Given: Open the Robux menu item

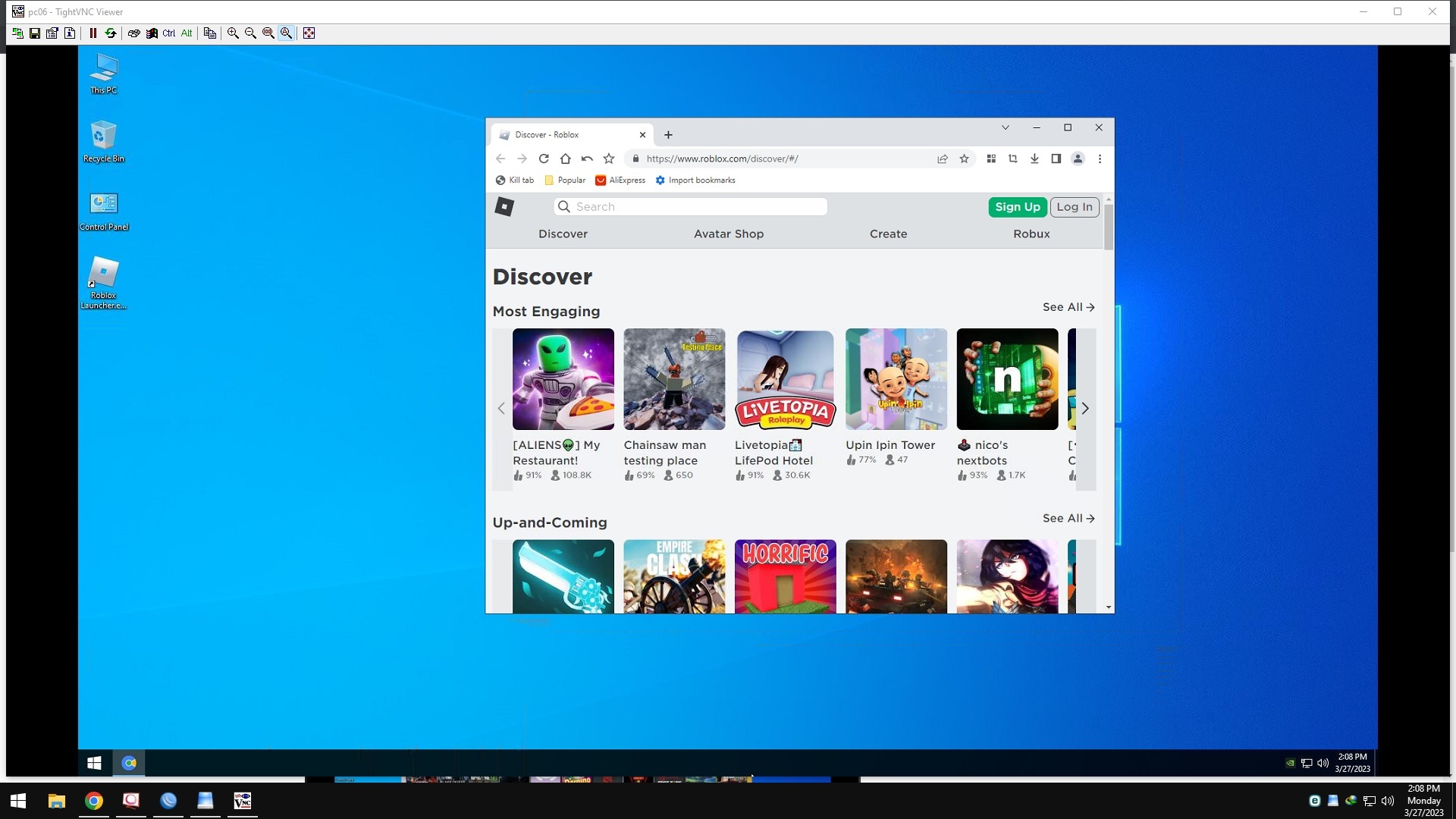Looking at the screenshot, I should (x=1031, y=234).
